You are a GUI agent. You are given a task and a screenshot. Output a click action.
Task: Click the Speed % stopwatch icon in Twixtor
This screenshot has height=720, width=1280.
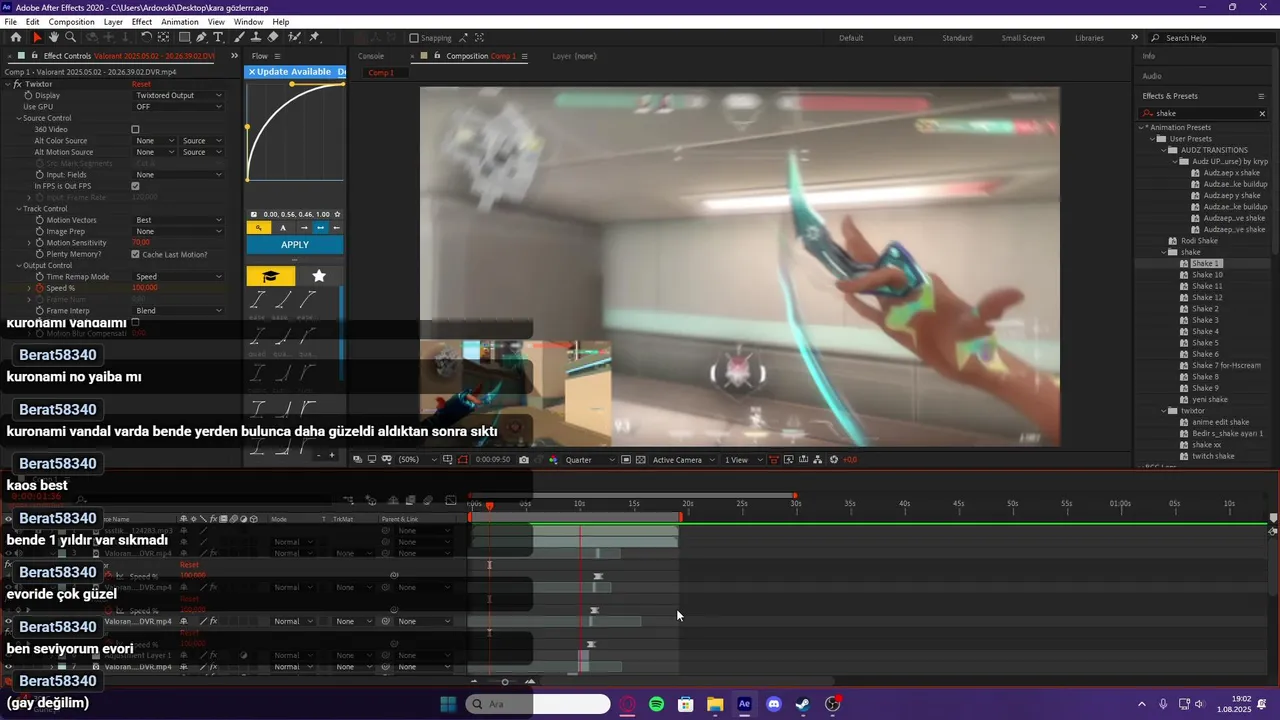[x=40, y=288]
